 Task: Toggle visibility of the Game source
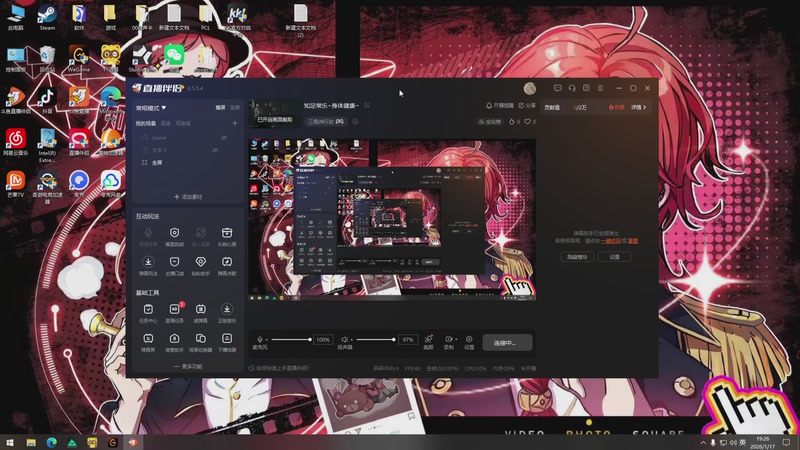223,138
